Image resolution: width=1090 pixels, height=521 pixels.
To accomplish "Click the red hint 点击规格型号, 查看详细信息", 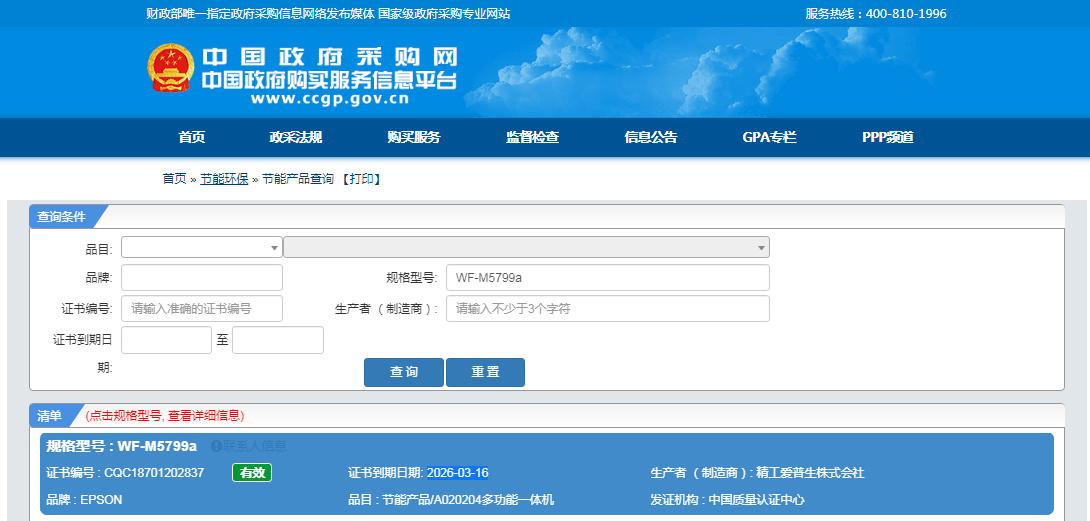I will (165, 416).
